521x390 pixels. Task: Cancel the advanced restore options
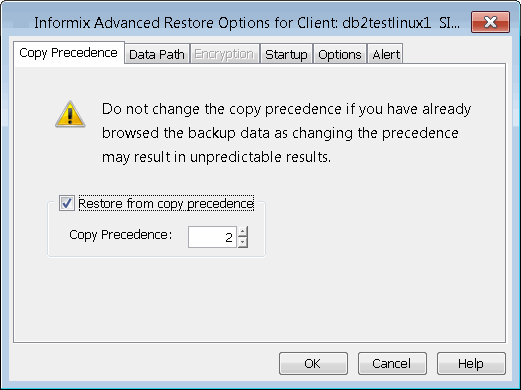(x=392, y=363)
